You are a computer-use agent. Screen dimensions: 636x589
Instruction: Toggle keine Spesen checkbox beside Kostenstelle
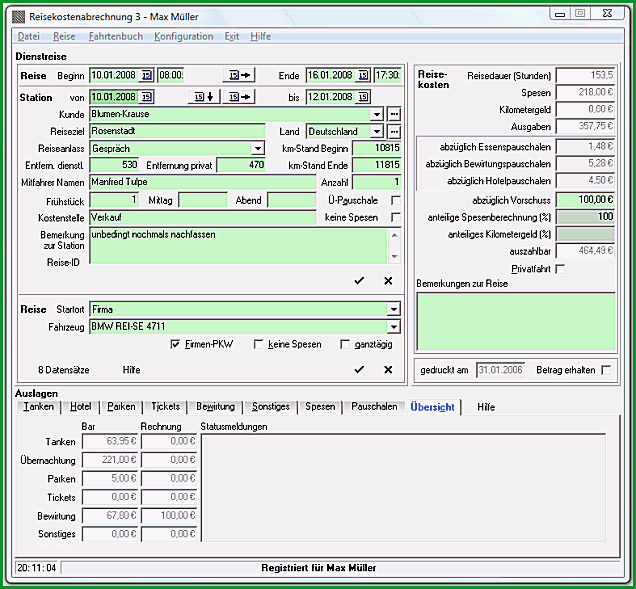click(395, 217)
